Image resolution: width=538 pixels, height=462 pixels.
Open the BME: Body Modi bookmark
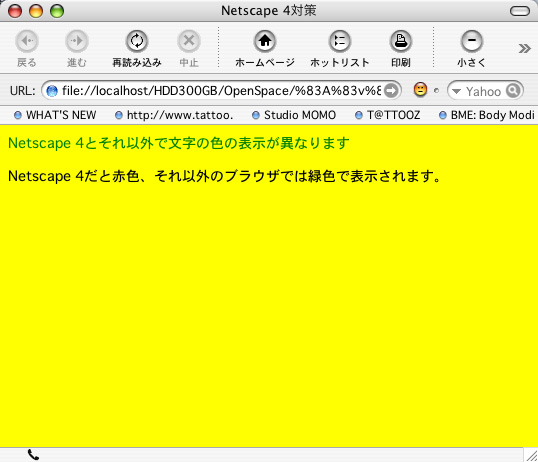pyautogui.click(x=487, y=115)
